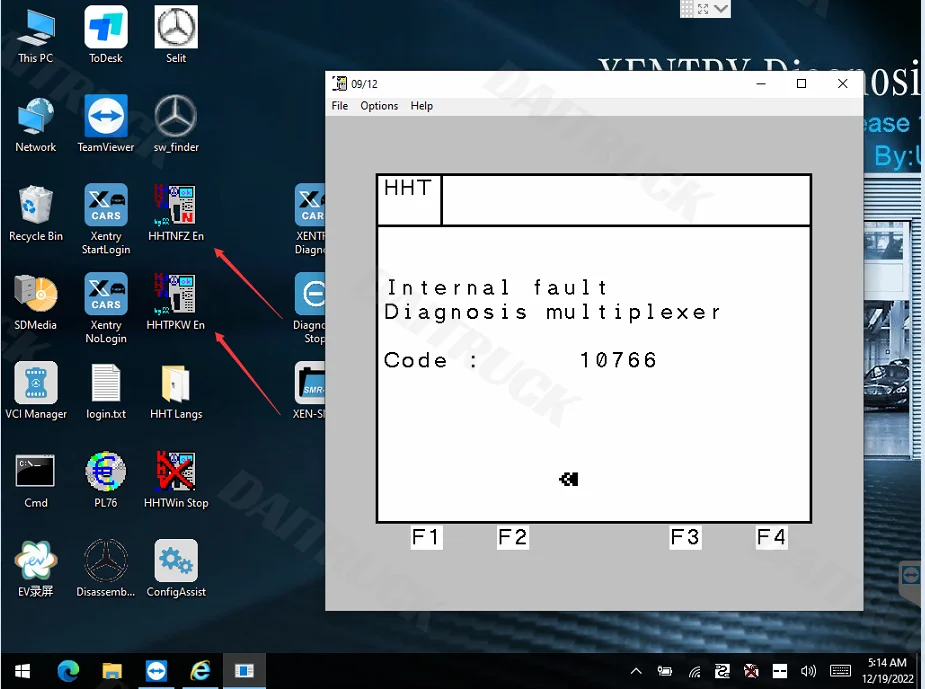Open the sw_finder shortcut
The image size is (925, 689).
pyautogui.click(x=176, y=124)
